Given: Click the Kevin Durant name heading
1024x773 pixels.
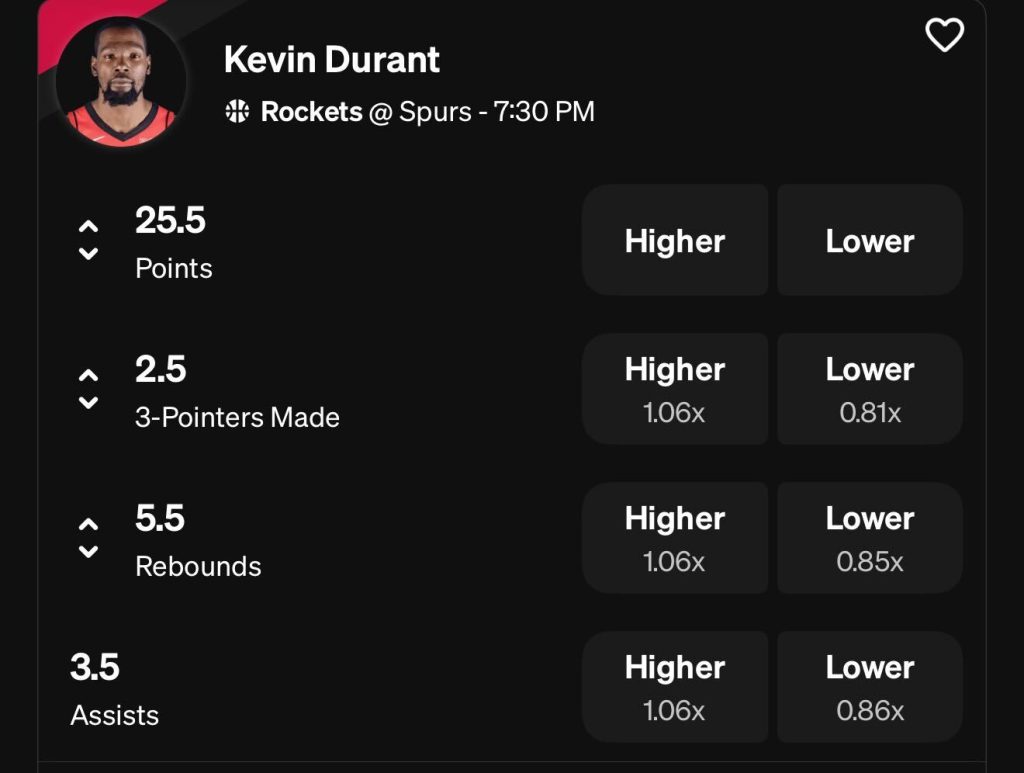Looking at the screenshot, I should click(x=331, y=59).
